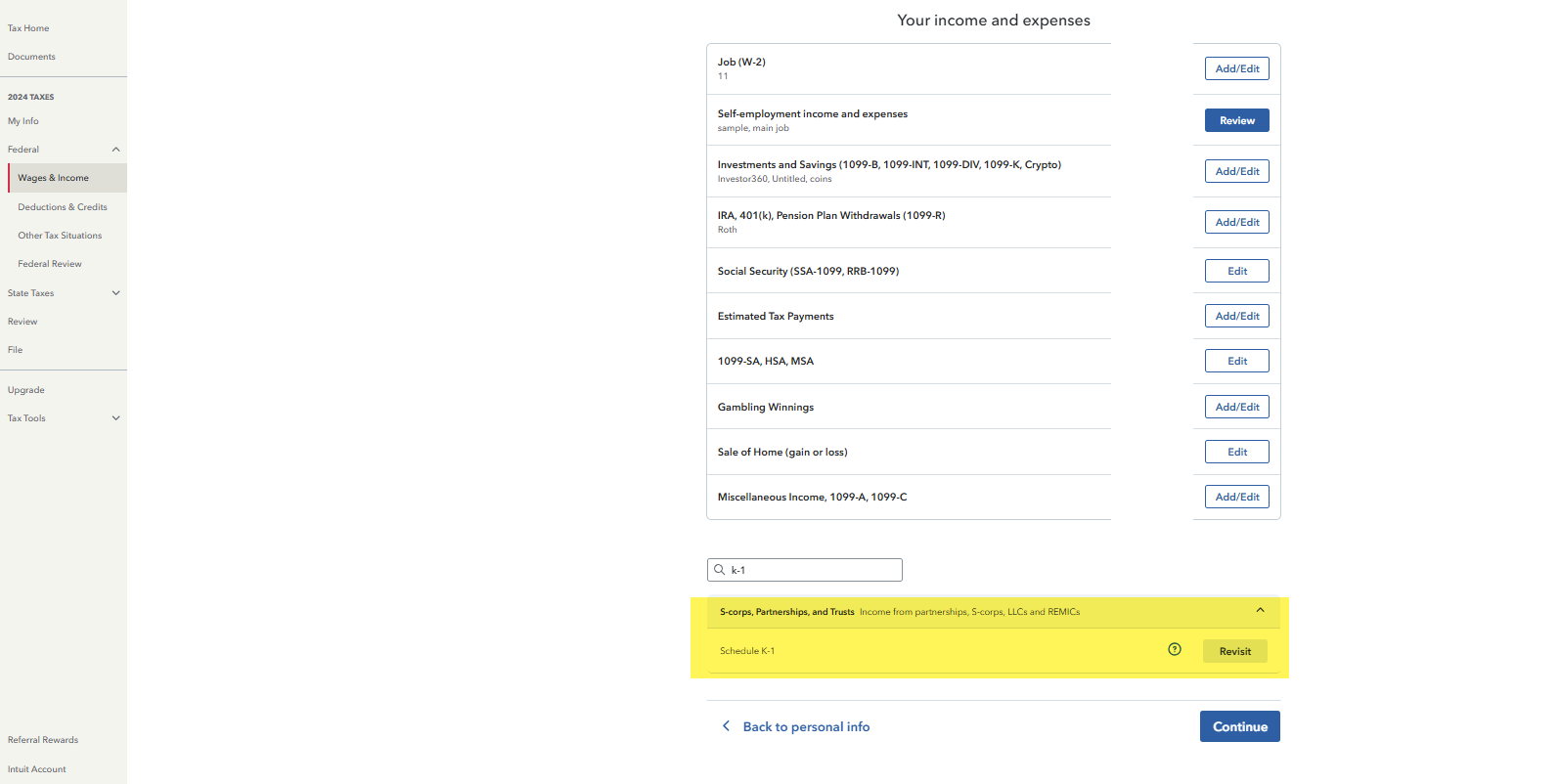Open Federal Review page
This screenshot has width=1561, height=784.
tap(50, 264)
